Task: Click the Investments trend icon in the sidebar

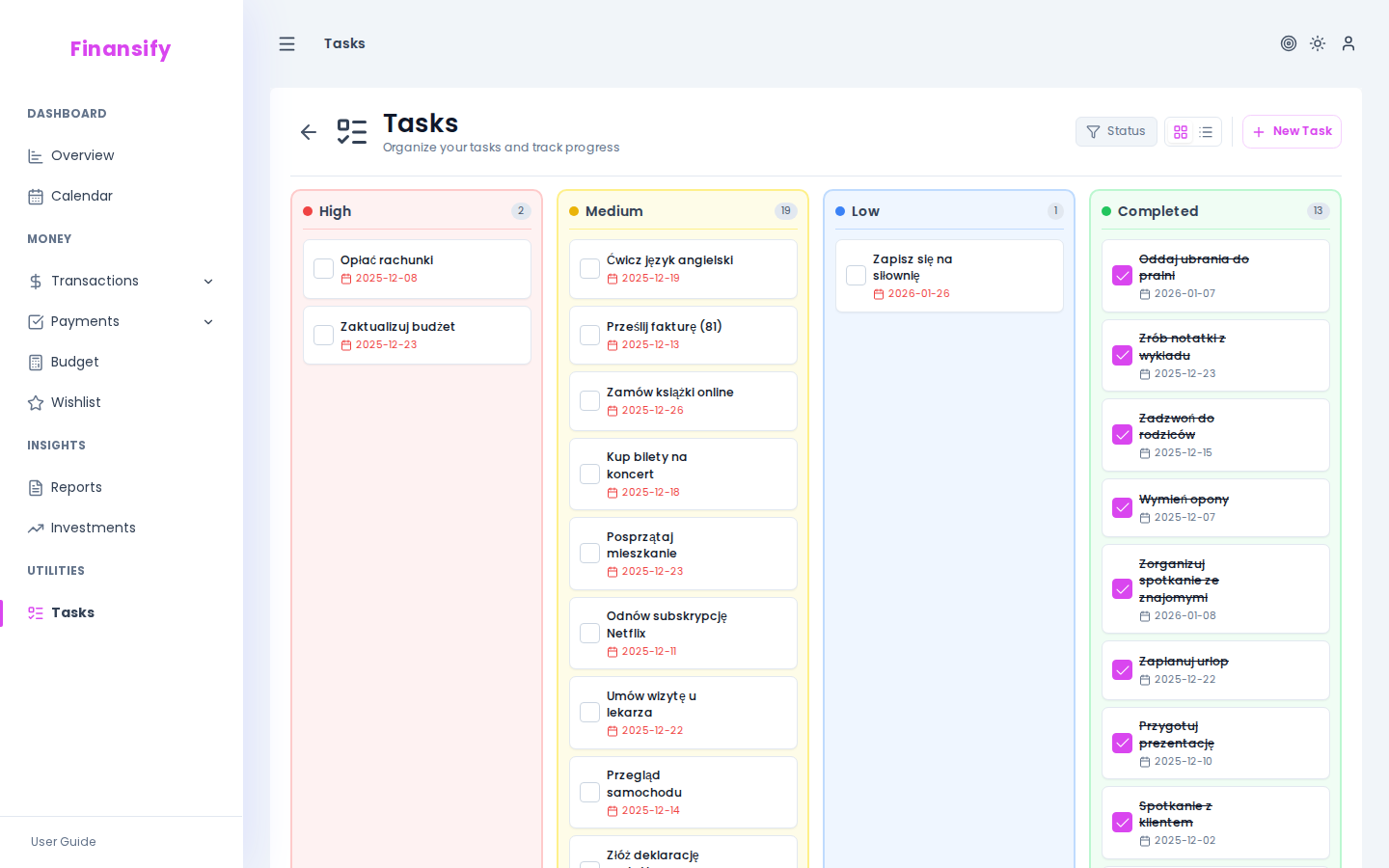Action: (x=34, y=528)
